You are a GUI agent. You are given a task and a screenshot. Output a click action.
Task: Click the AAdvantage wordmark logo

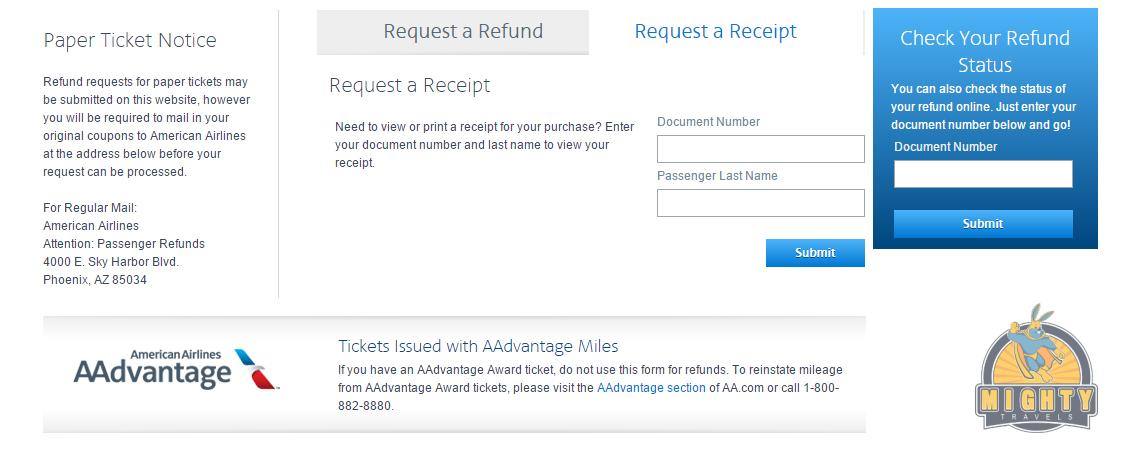point(152,373)
